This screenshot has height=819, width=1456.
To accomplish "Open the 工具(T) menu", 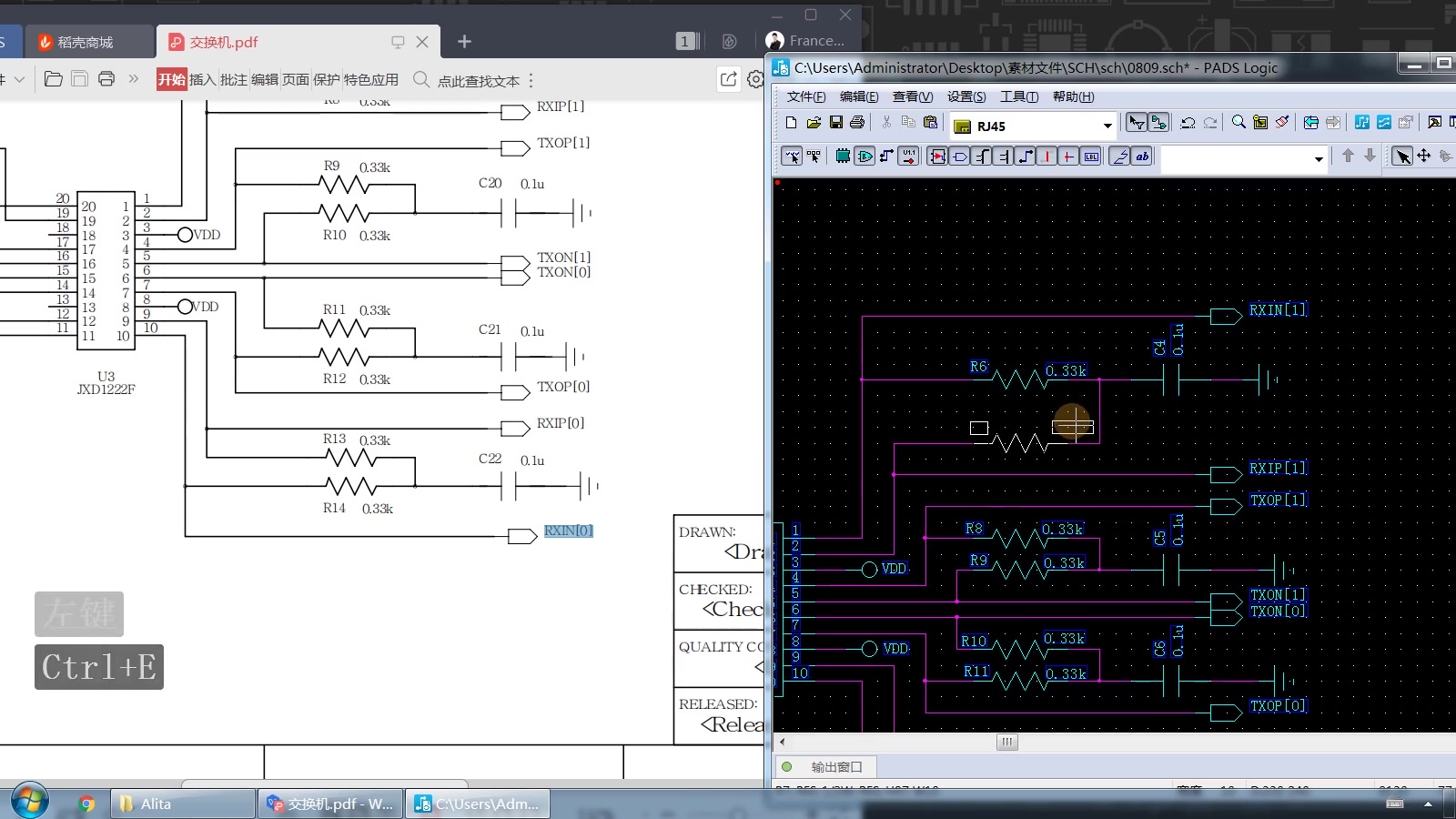I will [x=1019, y=96].
